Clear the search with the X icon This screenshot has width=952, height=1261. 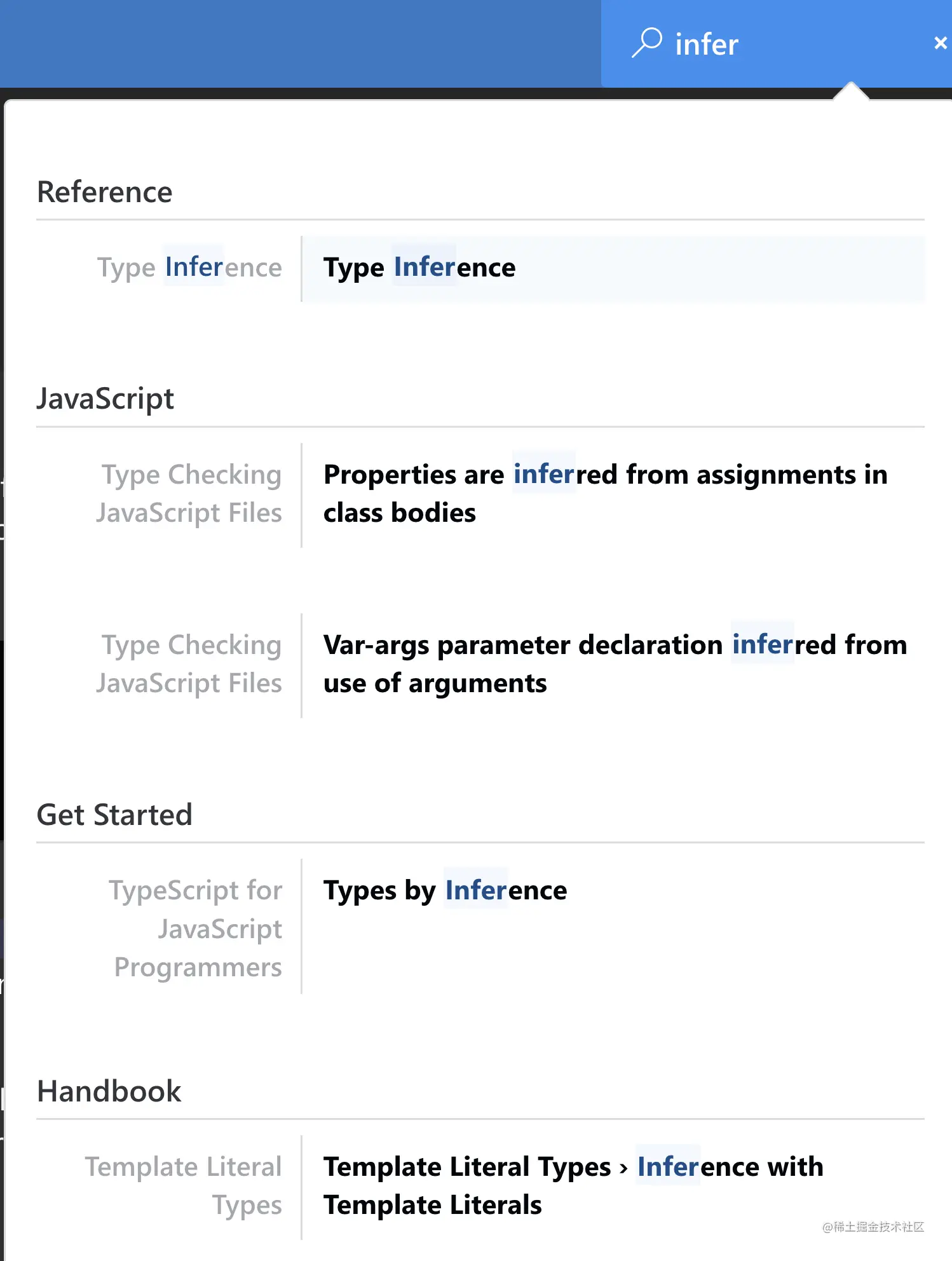[x=940, y=43]
